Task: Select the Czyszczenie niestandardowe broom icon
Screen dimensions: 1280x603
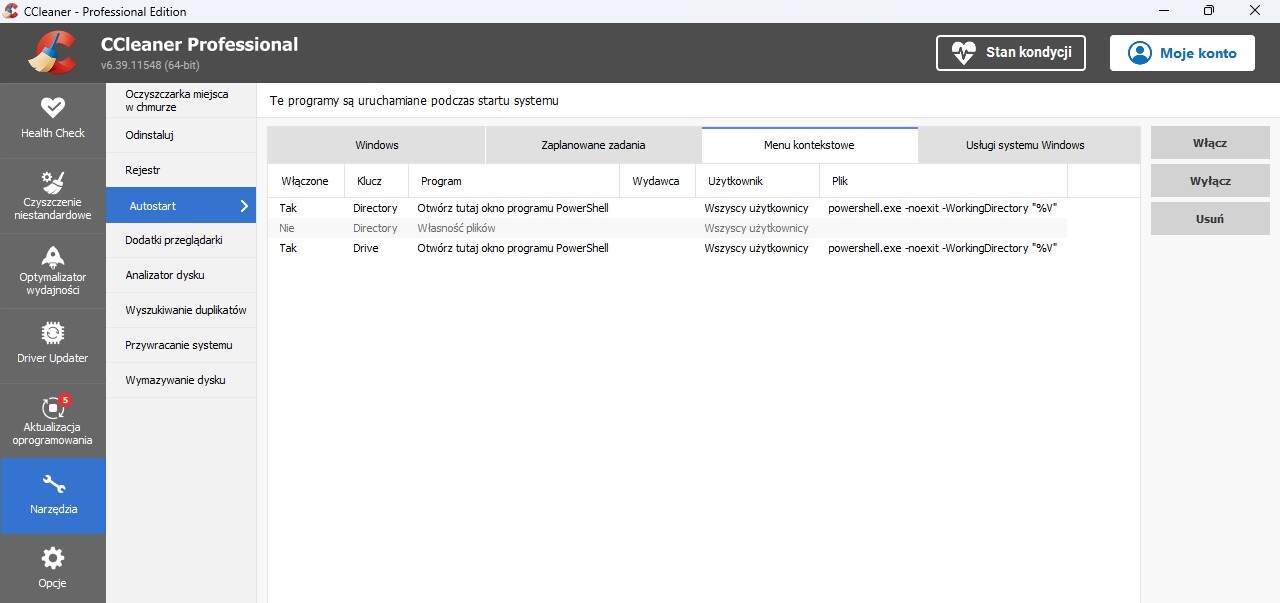Action: pos(53,182)
